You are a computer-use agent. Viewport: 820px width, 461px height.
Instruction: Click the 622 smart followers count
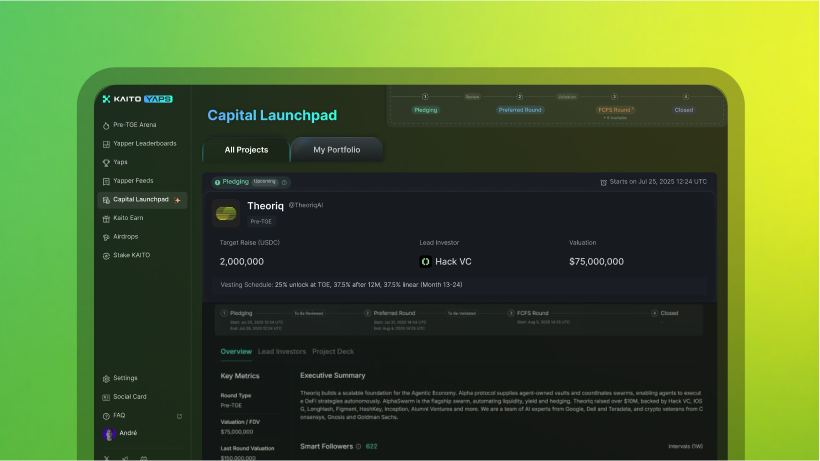[371, 446]
